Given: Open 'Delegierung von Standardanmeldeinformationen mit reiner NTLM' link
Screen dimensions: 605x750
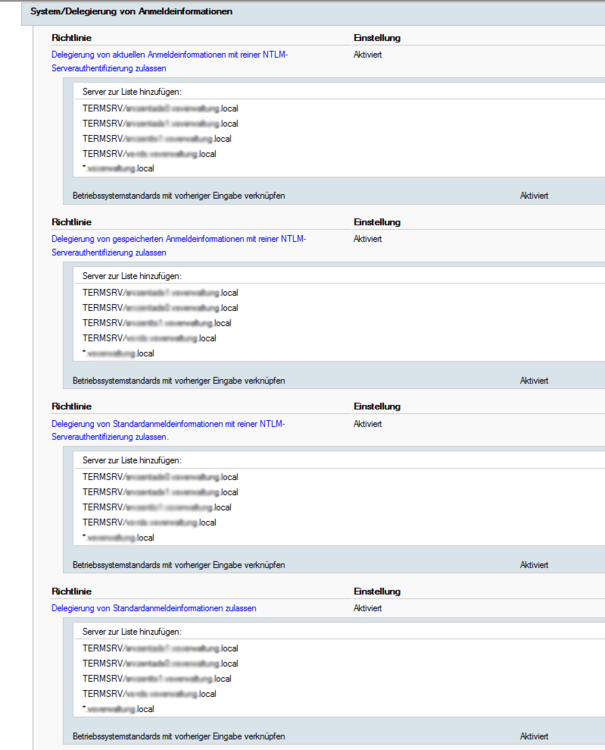Looking at the screenshot, I should pyautogui.click(x=167, y=423).
